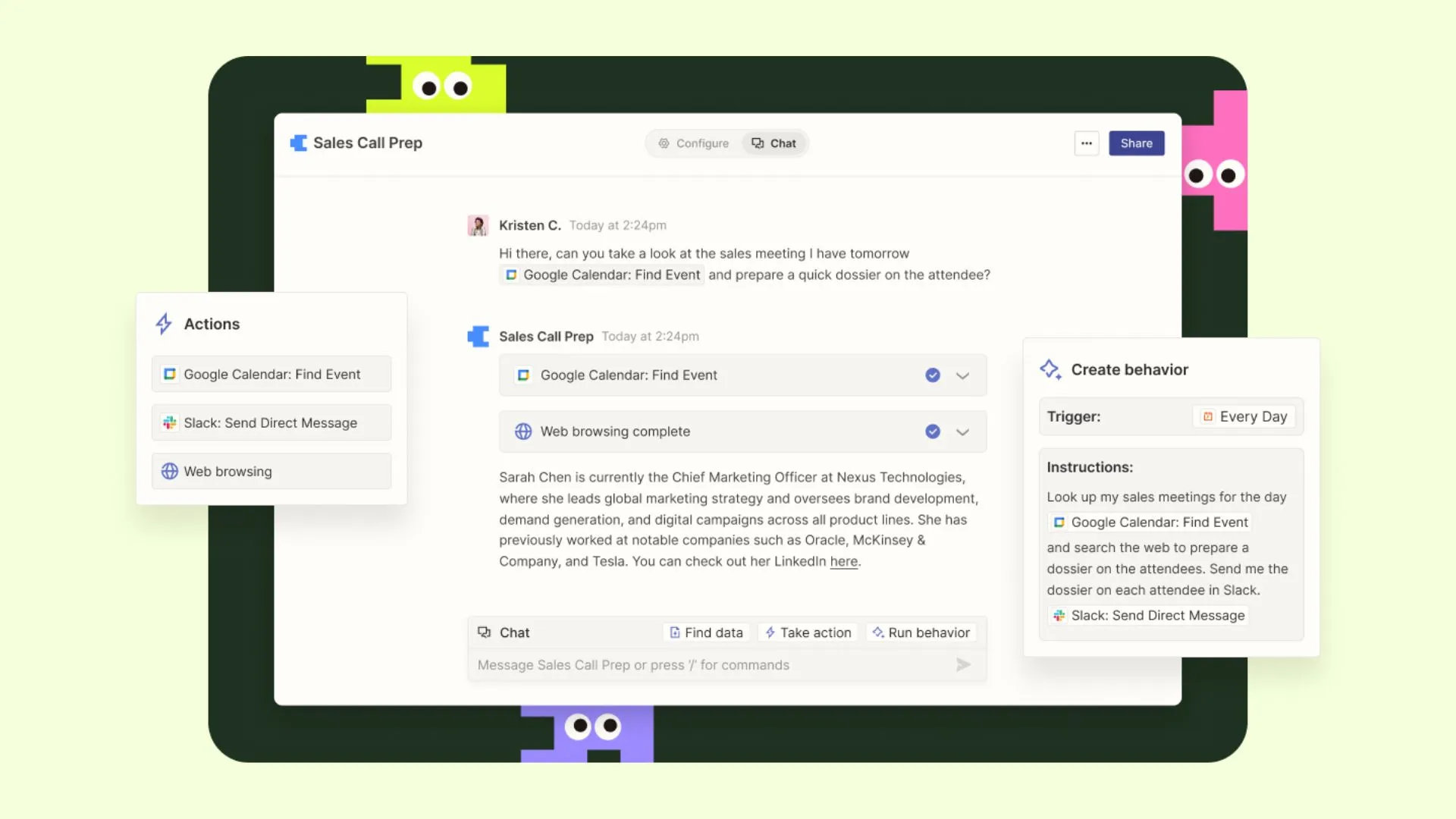
Task: Click the sparkle icon on Run behavior
Action: tap(878, 632)
